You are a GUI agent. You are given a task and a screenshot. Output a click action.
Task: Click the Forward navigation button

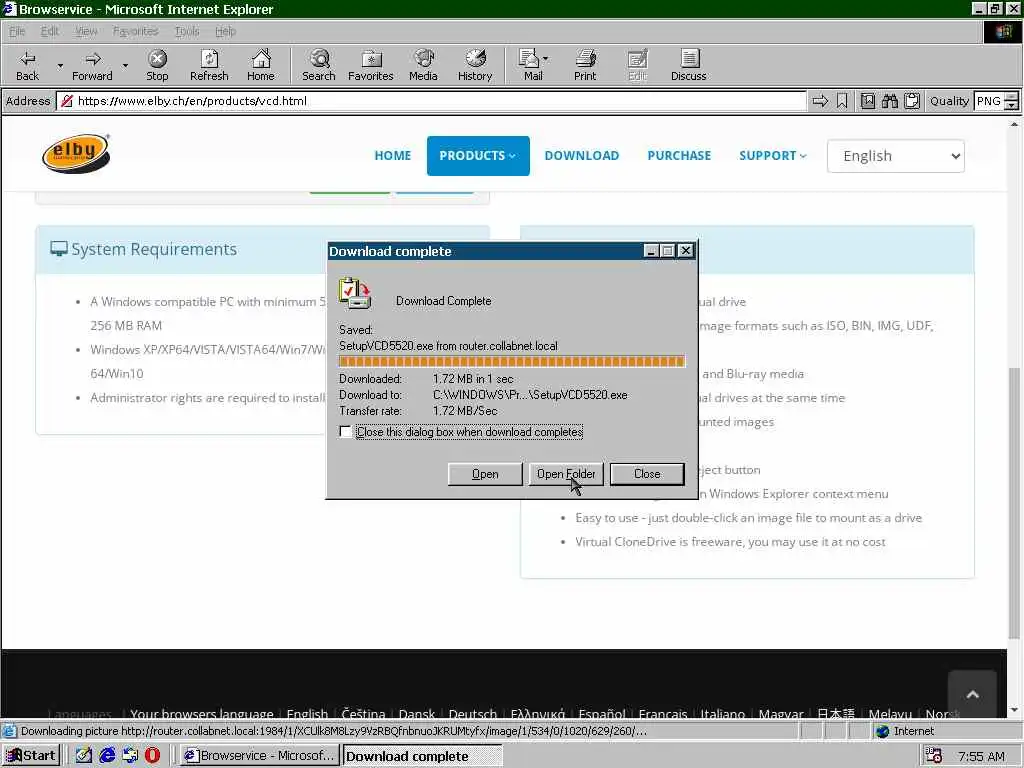(x=92, y=65)
